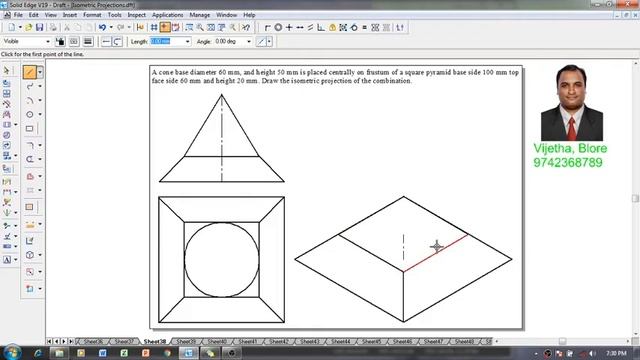The height and width of the screenshot is (360, 640).
Task: Select the Line drawing tool
Action: 29,72
